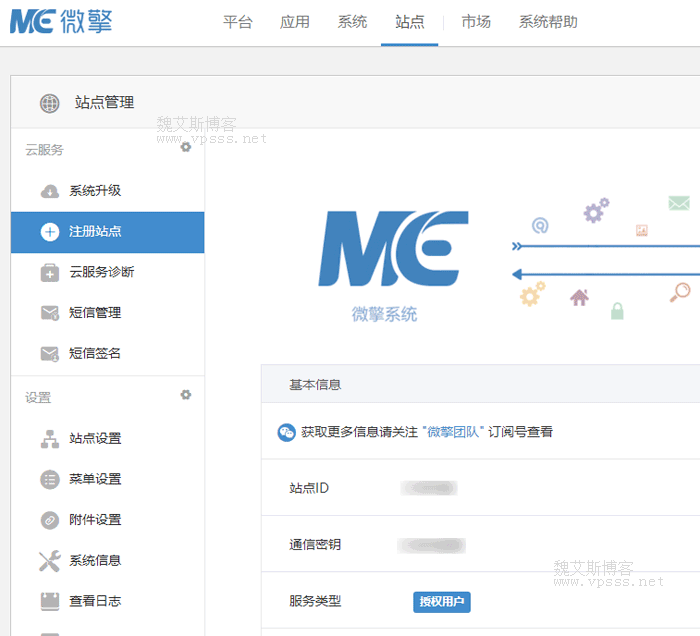The image size is (700, 636).
Task: Open the 系统 top menu
Action: (352, 21)
